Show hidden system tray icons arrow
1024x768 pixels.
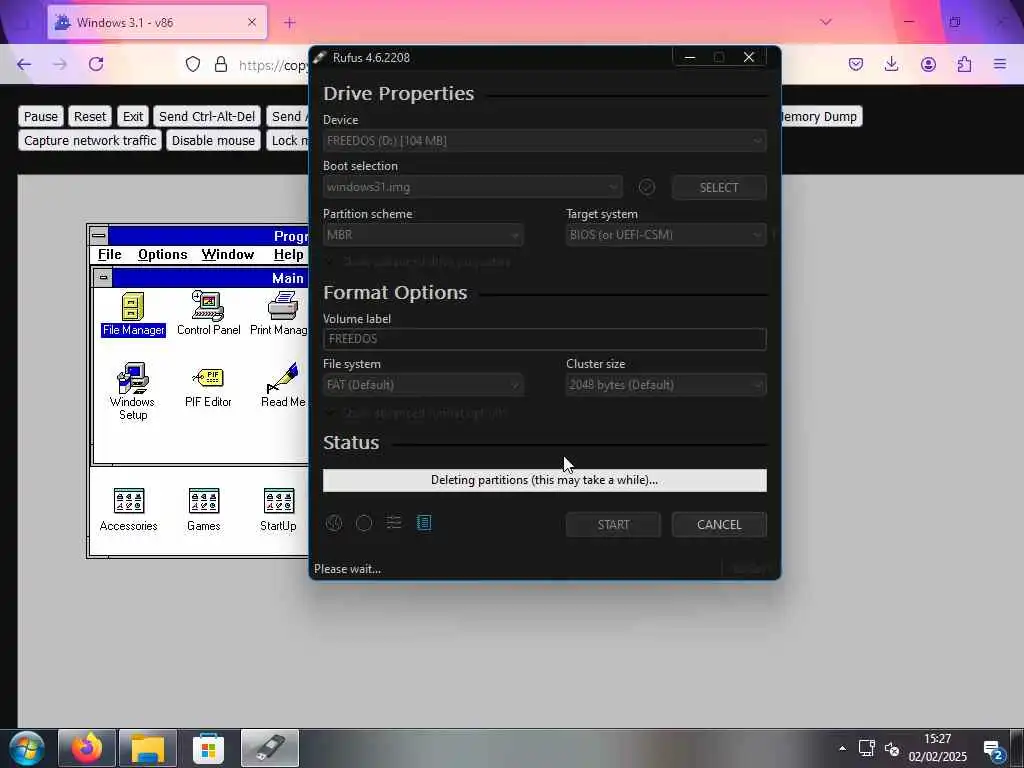pos(842,748)
